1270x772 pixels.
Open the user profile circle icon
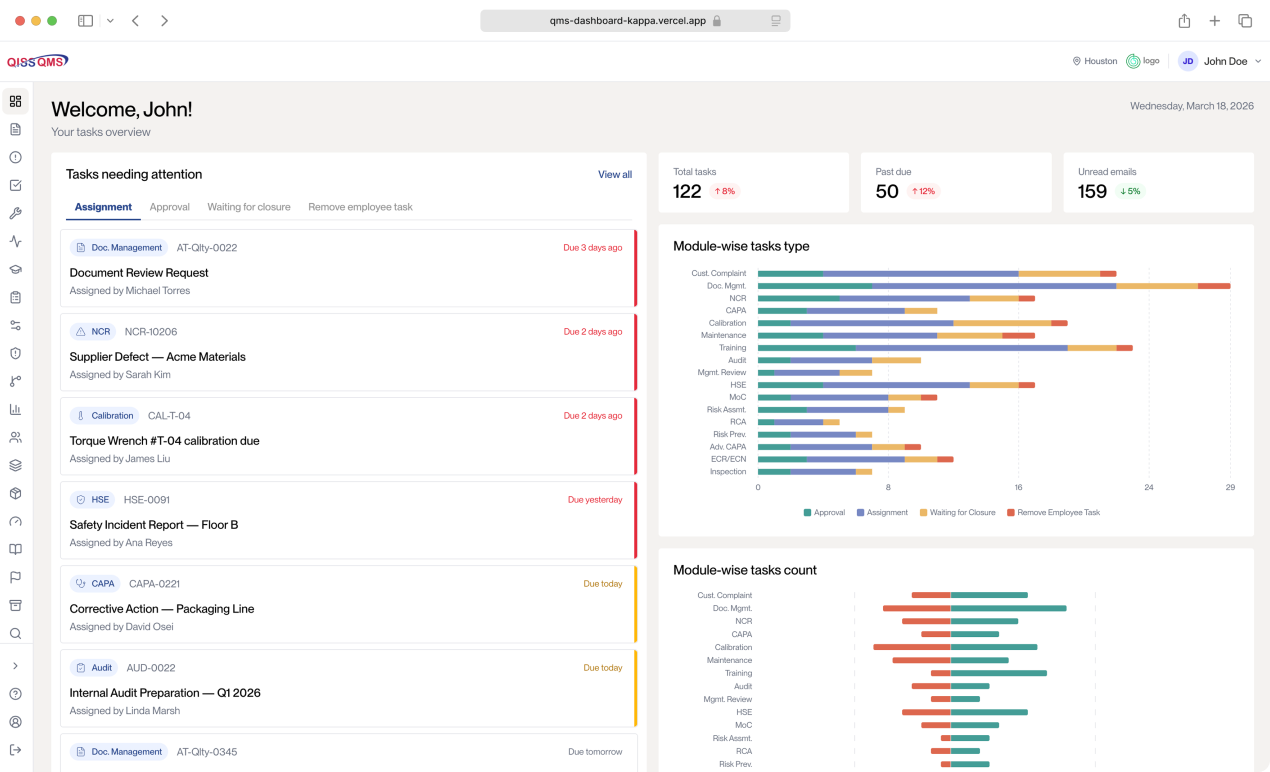click(15, 722)
